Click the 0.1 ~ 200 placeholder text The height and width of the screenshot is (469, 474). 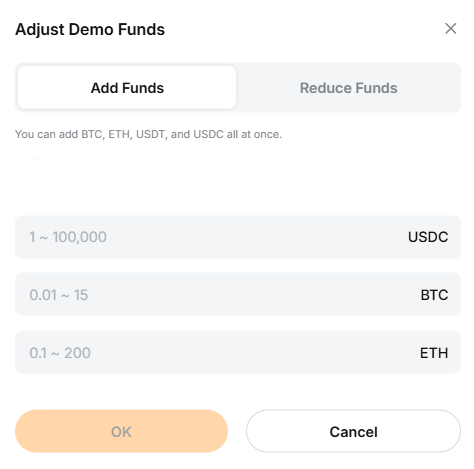pos(60,353)
